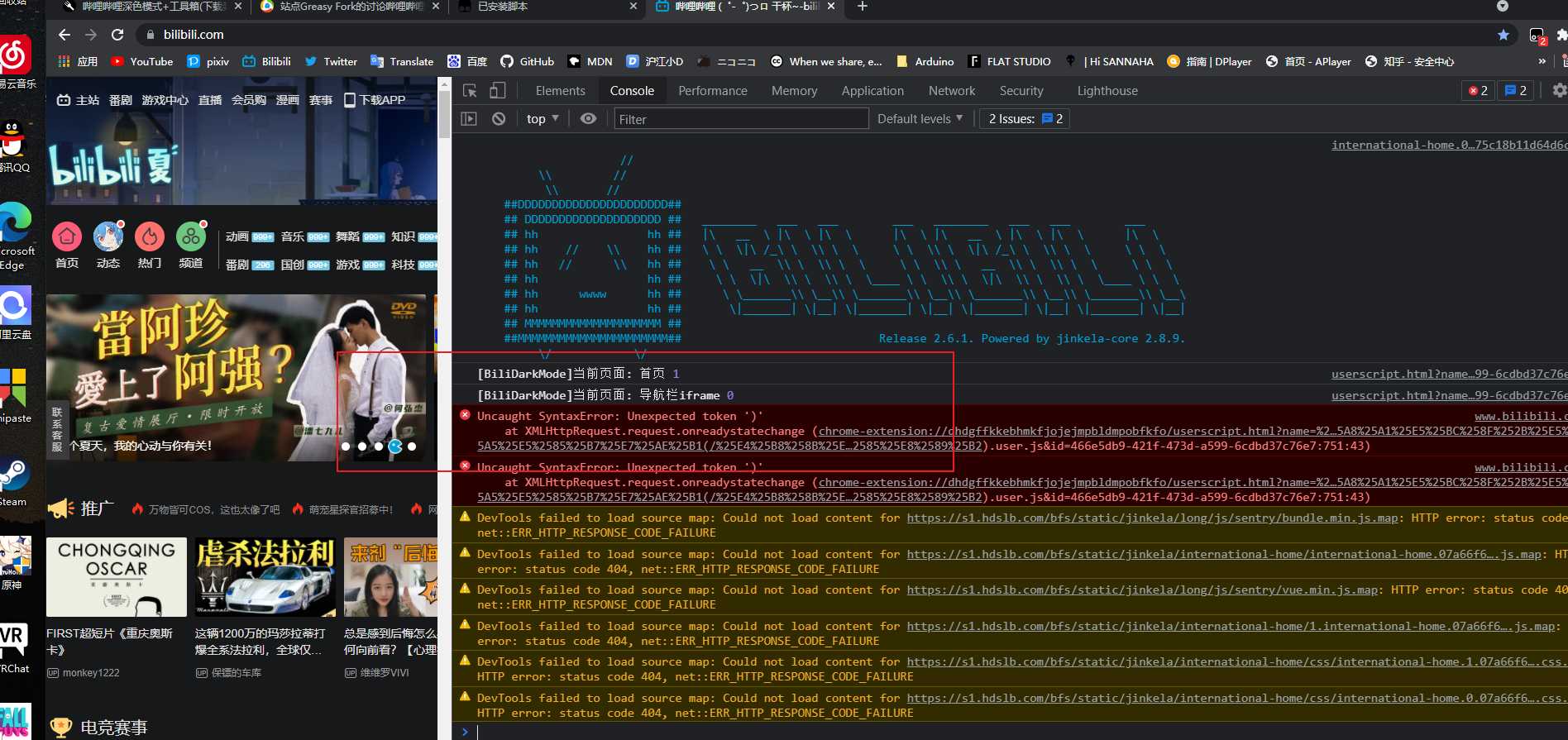The width and height of the screenshot is (1568, 740).
Task: Bookmark this page with the star icon
Action: 1503,35
